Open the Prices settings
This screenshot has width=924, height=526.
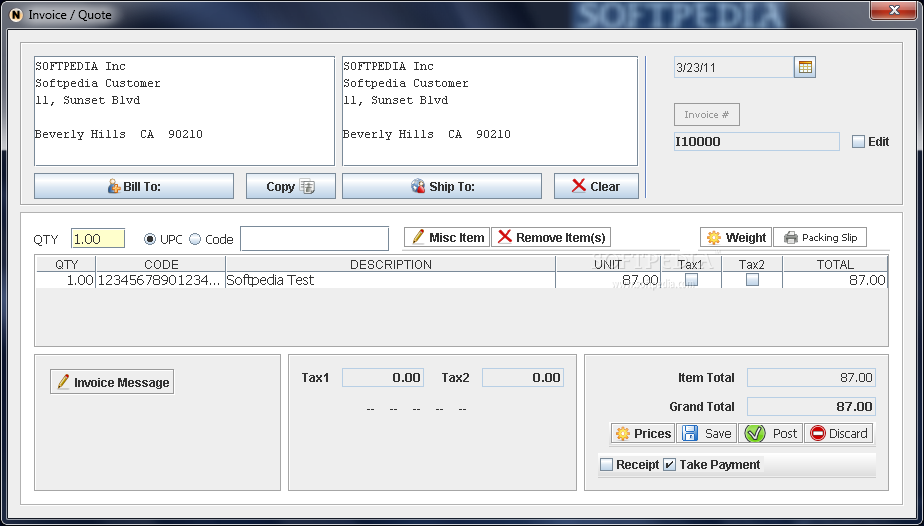(x=643, y=434)
